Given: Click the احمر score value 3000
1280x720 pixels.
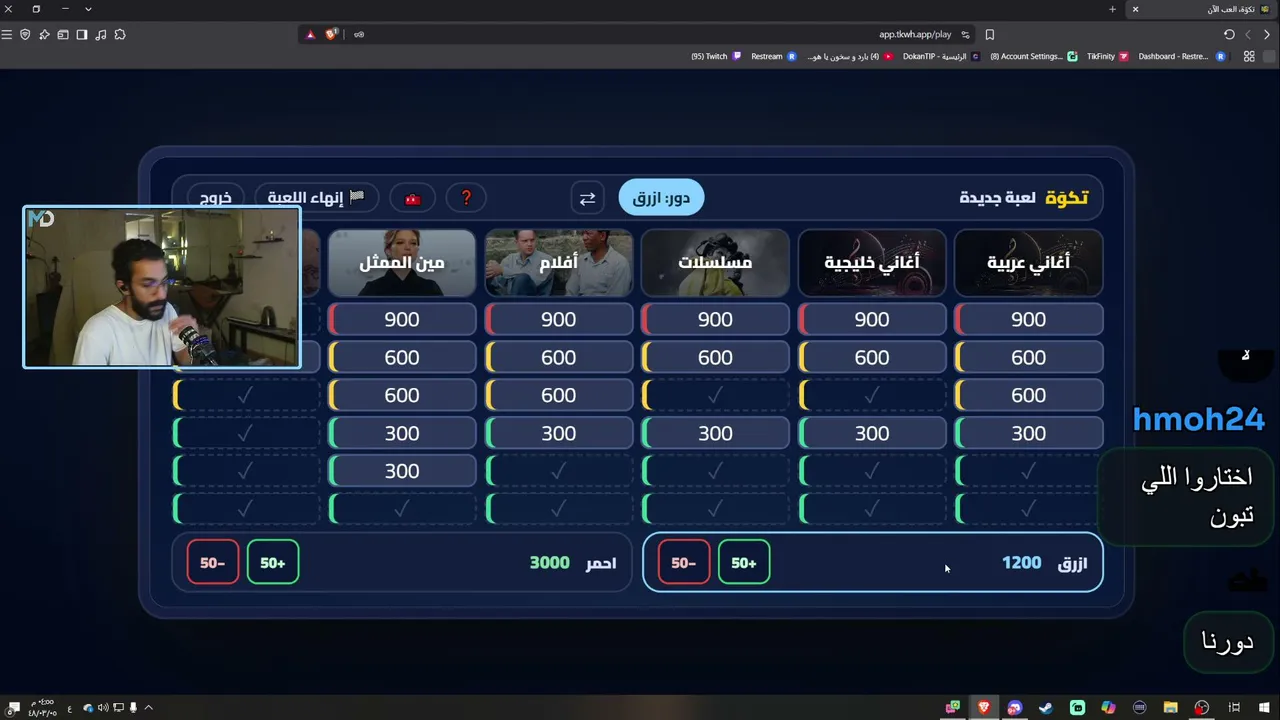Looking at the screenshot, I should tap(549, 563).
